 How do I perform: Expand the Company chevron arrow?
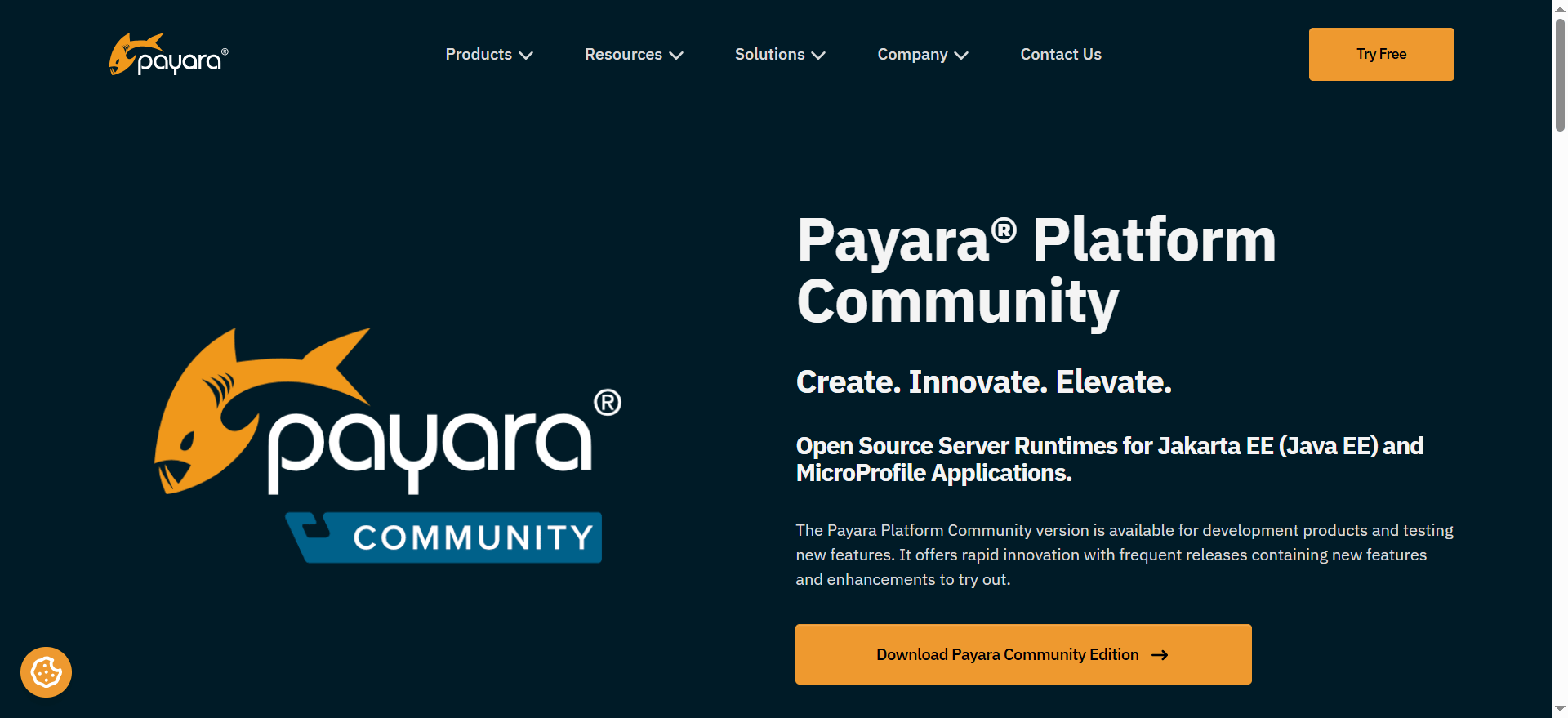click(x=961, y=56)
